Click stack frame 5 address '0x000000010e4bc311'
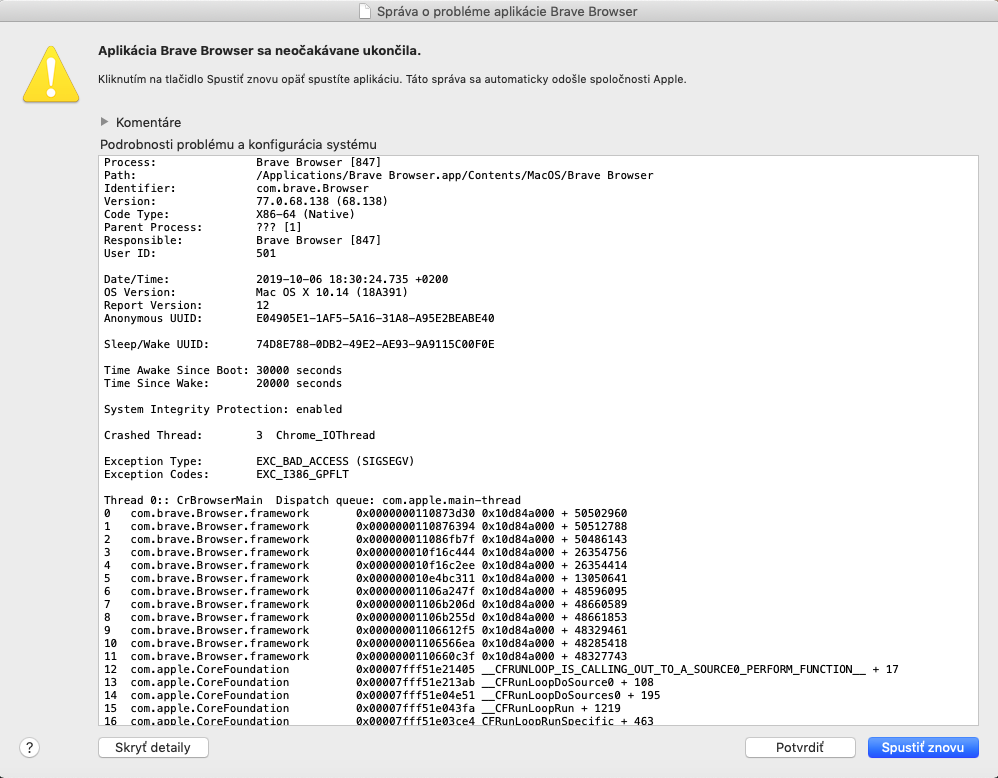The image size is (998, 778). coord(415,579)
